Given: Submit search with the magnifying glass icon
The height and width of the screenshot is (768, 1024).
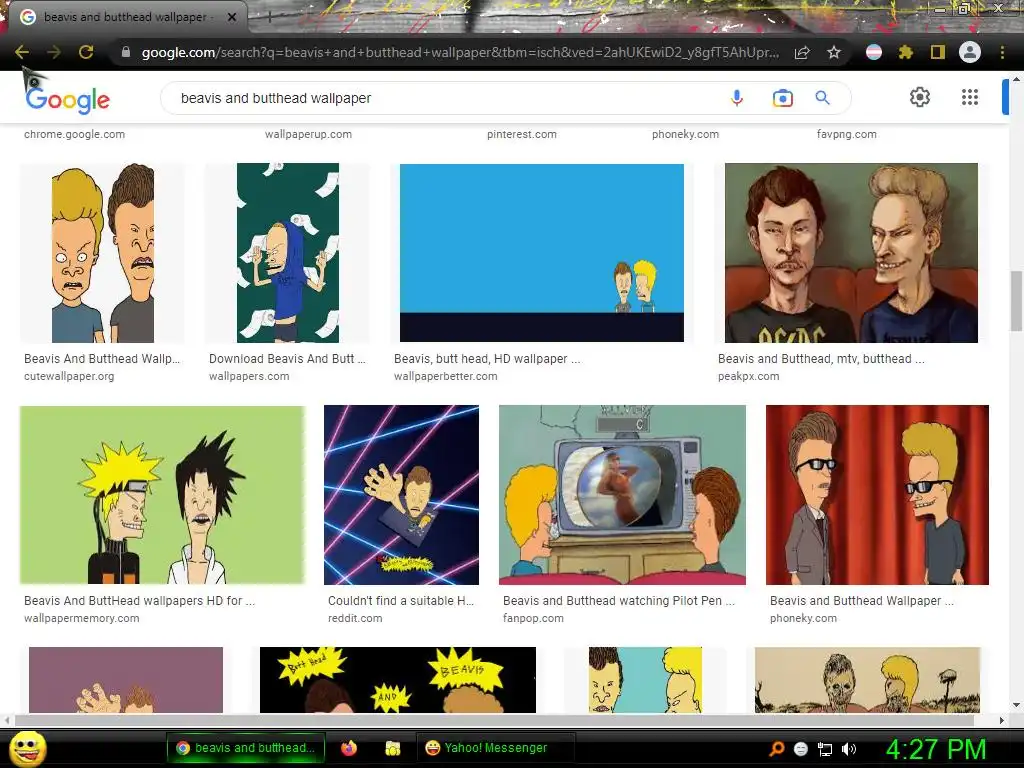Looking at the screenshot, I should pos(822,98).
